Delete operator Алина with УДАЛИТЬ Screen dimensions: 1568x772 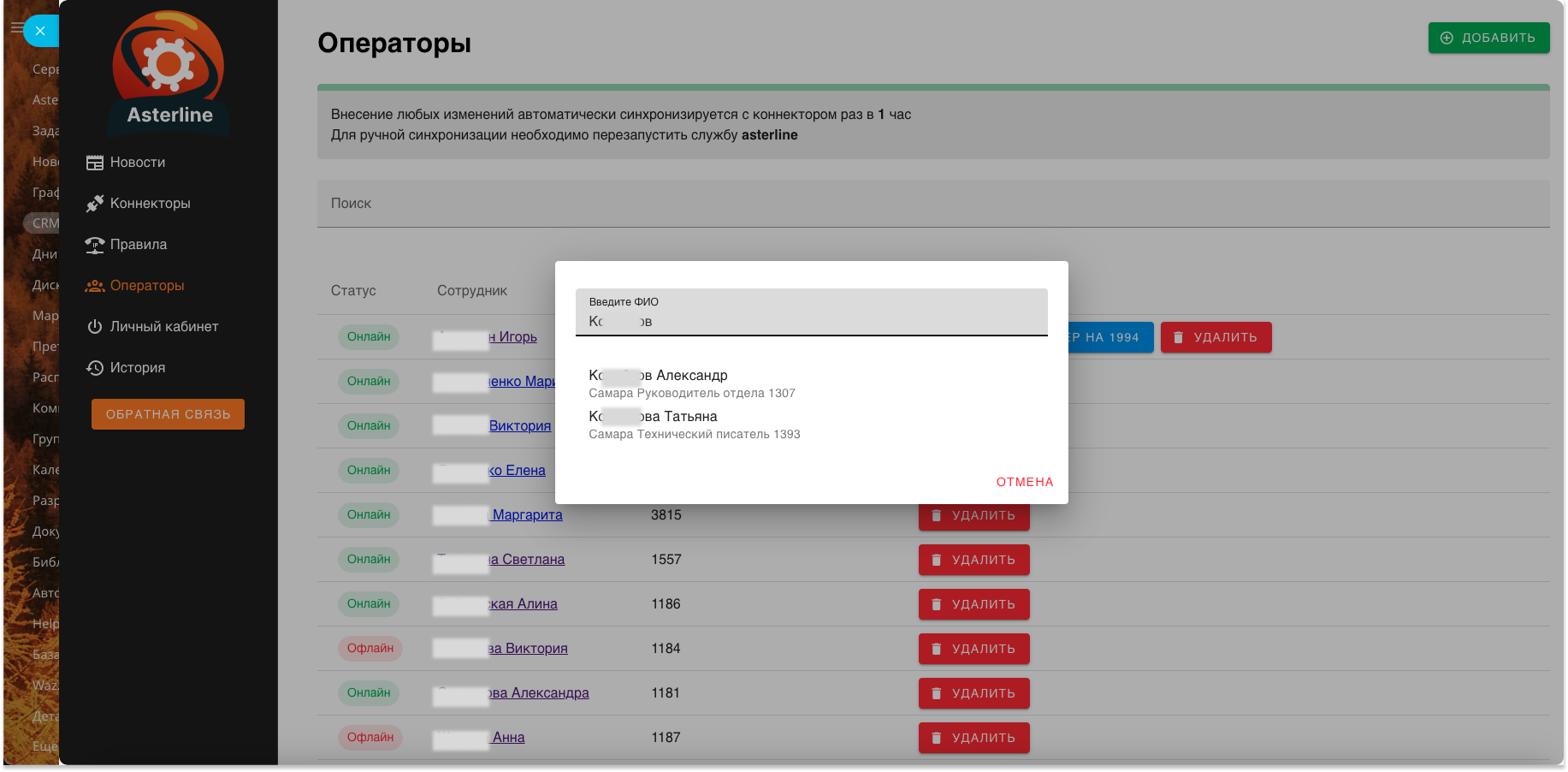(974, 604)
